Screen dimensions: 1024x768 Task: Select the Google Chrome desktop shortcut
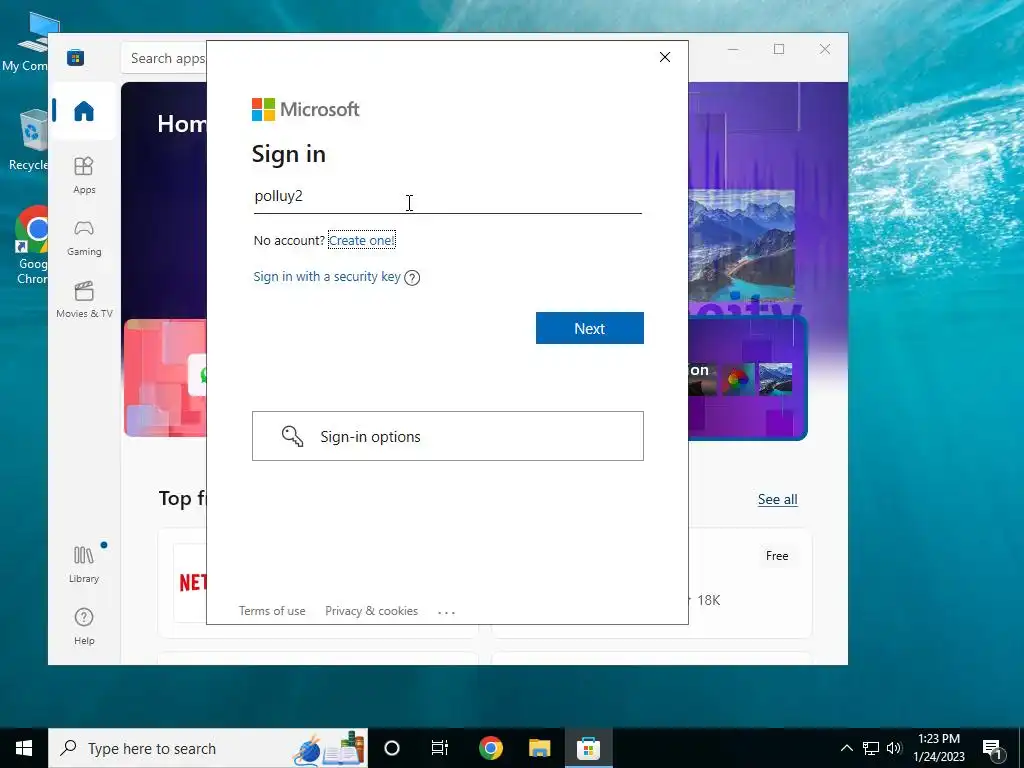(x=32, y=245)
